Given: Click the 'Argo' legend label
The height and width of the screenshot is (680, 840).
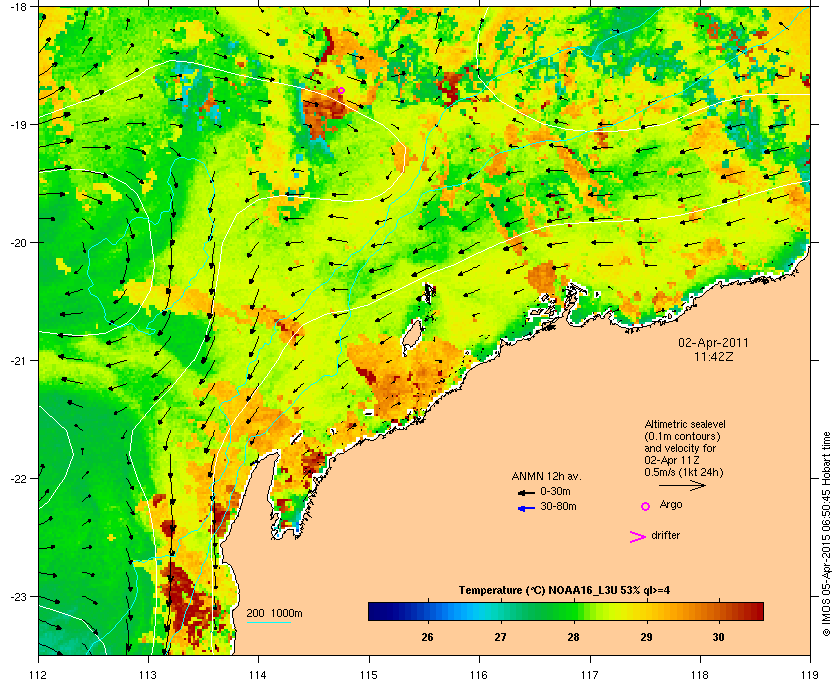Looking at the screenshot, I should pyautogui.click(x=671, y=504).
